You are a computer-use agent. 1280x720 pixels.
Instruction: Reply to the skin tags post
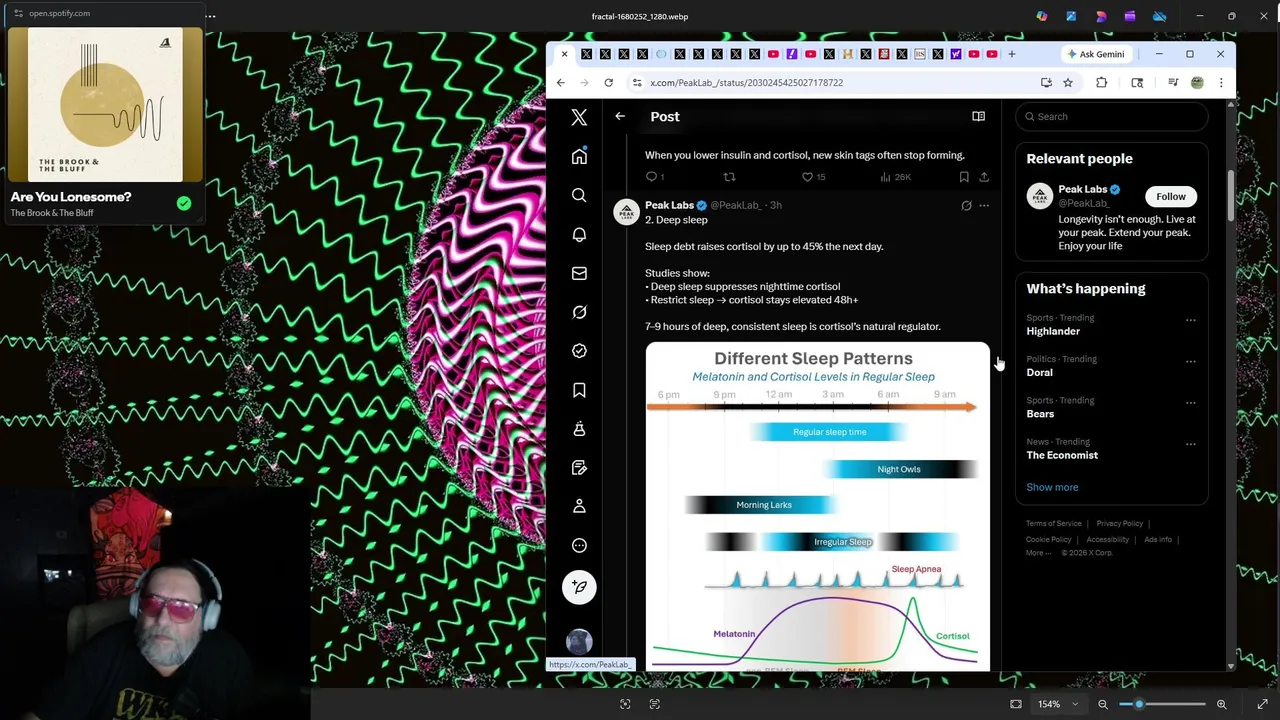click(x=654, y=177)
